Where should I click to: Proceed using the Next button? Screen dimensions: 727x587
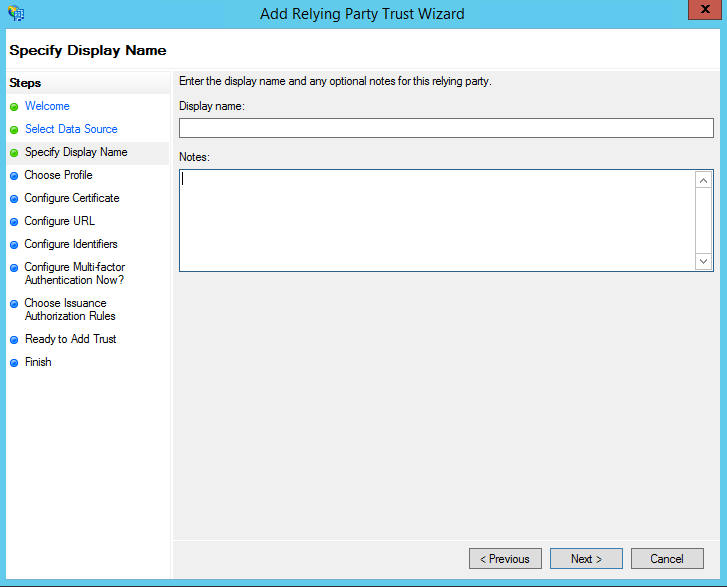click(x=585, y=559)
